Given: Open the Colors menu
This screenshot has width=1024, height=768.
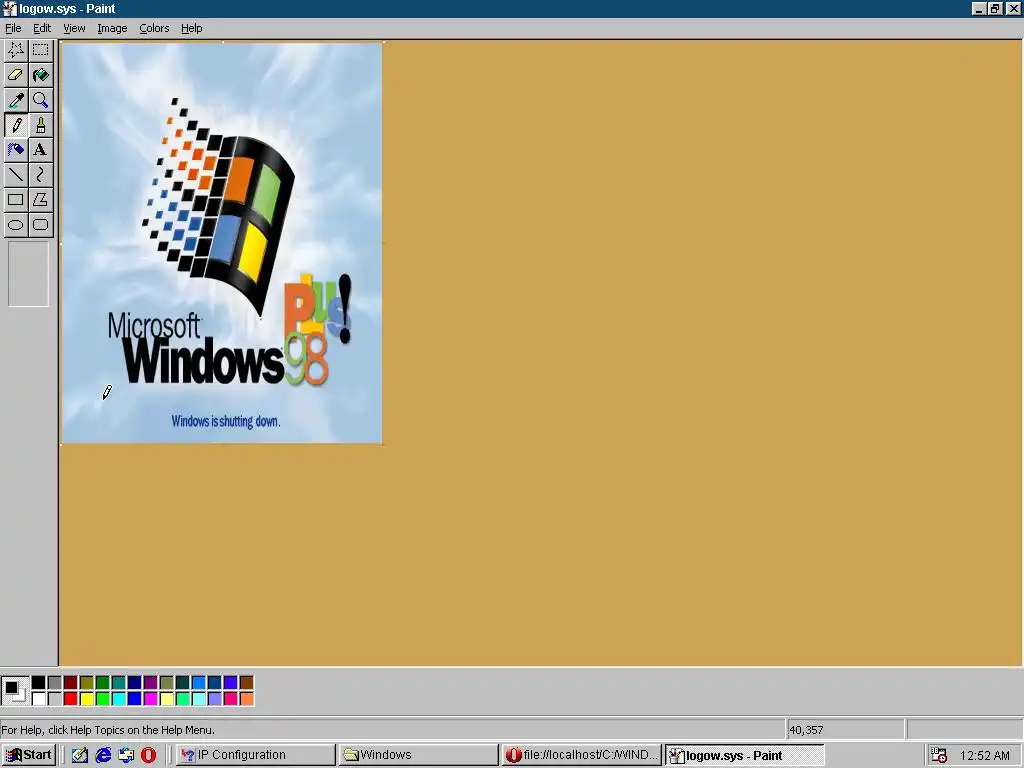Looking at the screenshot, I should point(154,28).
